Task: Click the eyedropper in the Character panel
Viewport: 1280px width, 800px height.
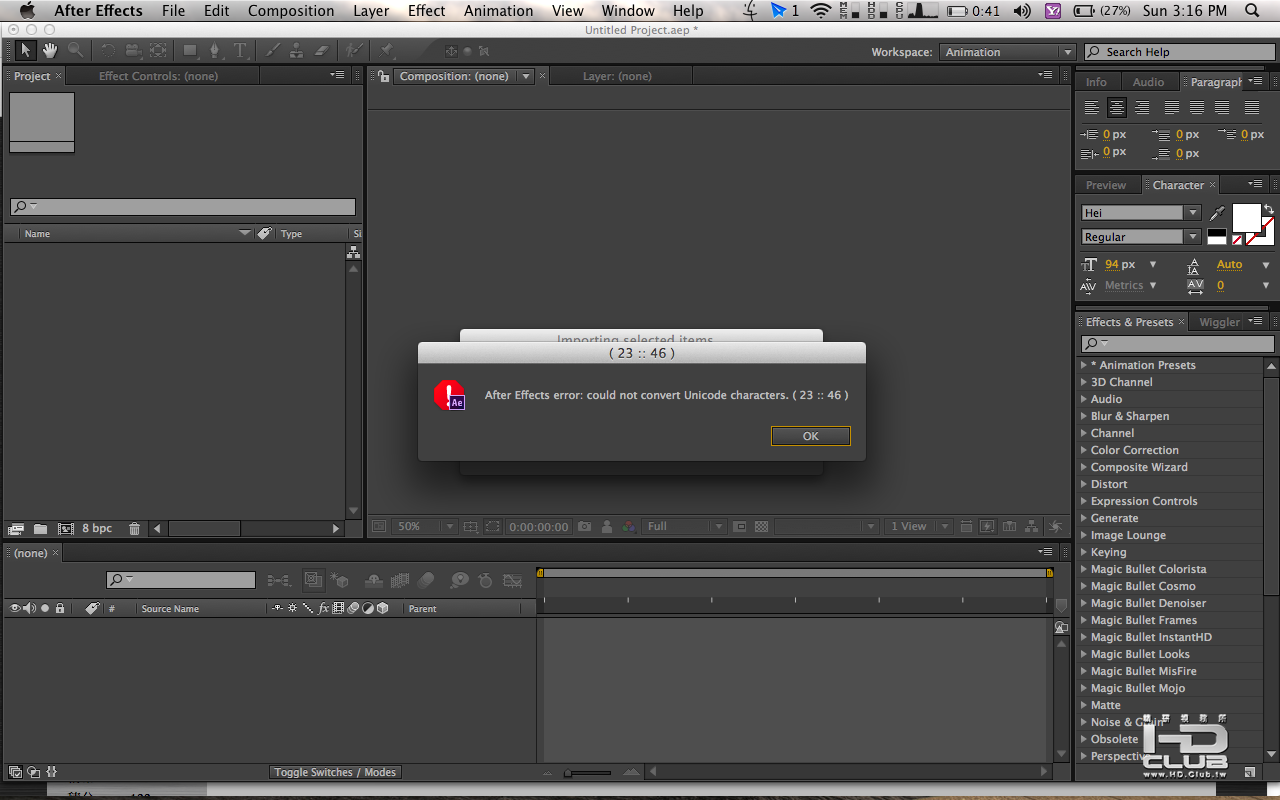Action: pos(1217,213)
